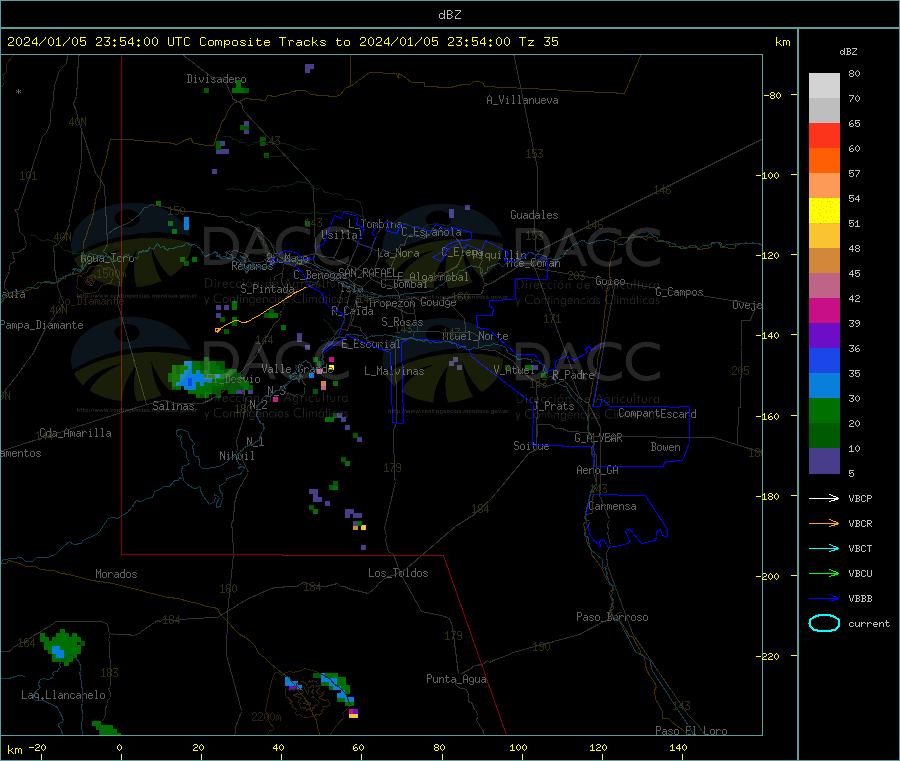Click the S_Pintada location label
Screen dimensions: 900x761
(267, 289)
